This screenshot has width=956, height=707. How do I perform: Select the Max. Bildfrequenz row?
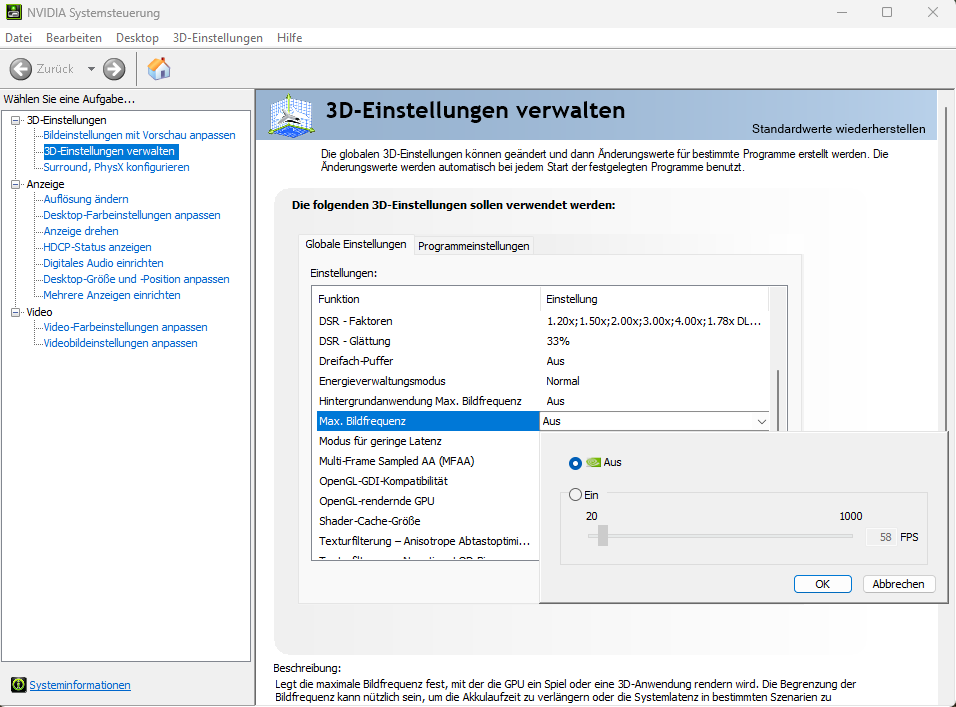(428, 421)
